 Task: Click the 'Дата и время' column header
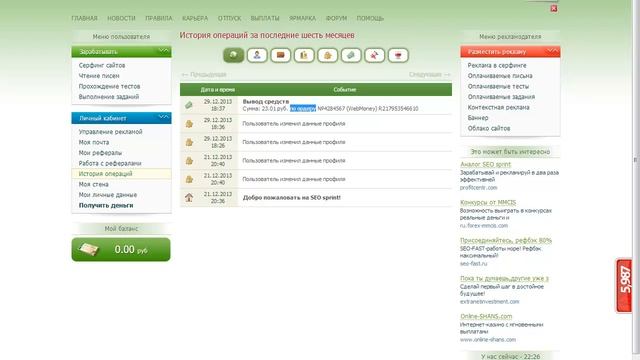pos(218,89)
